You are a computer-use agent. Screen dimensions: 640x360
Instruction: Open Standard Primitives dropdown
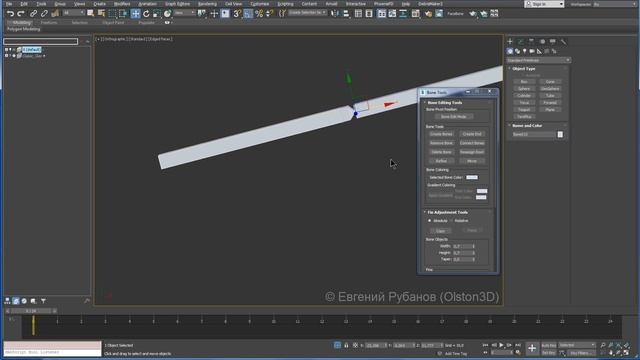[538, 60]
